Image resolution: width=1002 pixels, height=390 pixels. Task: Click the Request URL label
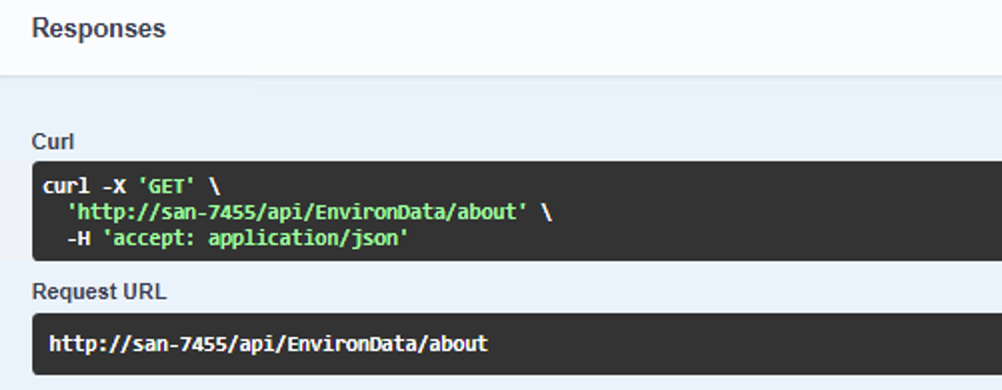pos(99,292)
